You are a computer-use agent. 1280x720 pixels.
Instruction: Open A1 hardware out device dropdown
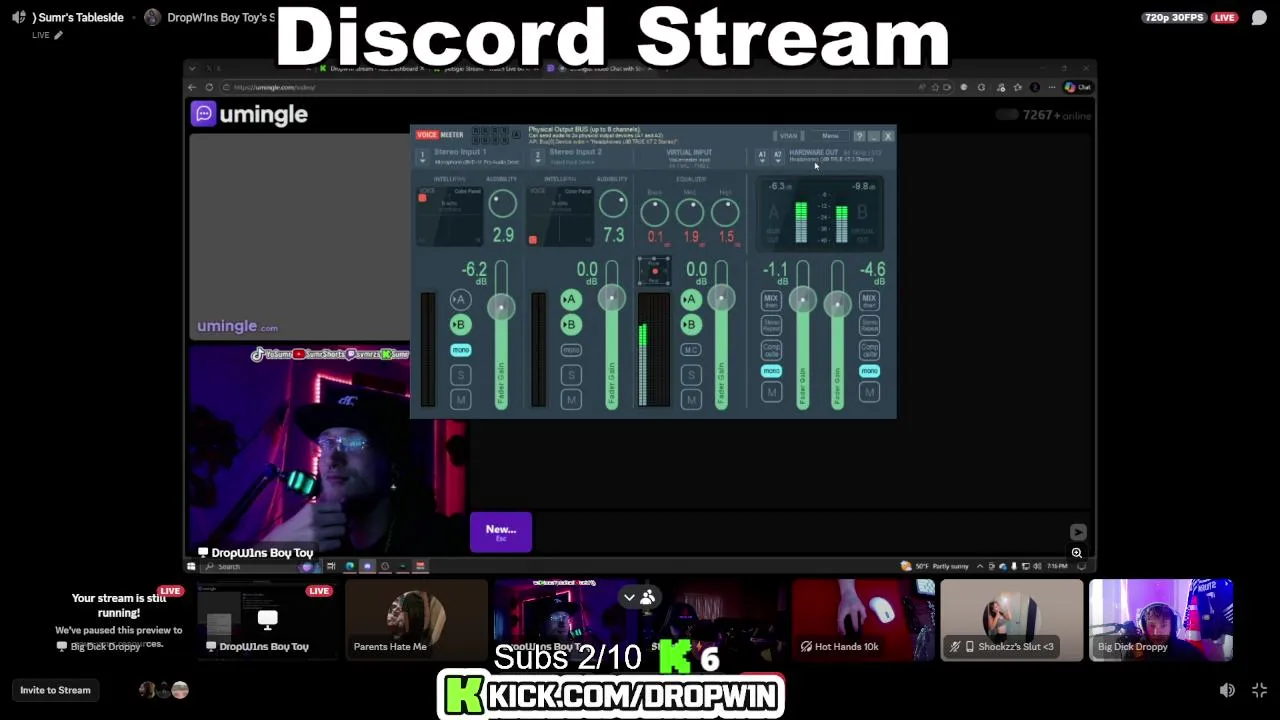(x=761, y=156)
